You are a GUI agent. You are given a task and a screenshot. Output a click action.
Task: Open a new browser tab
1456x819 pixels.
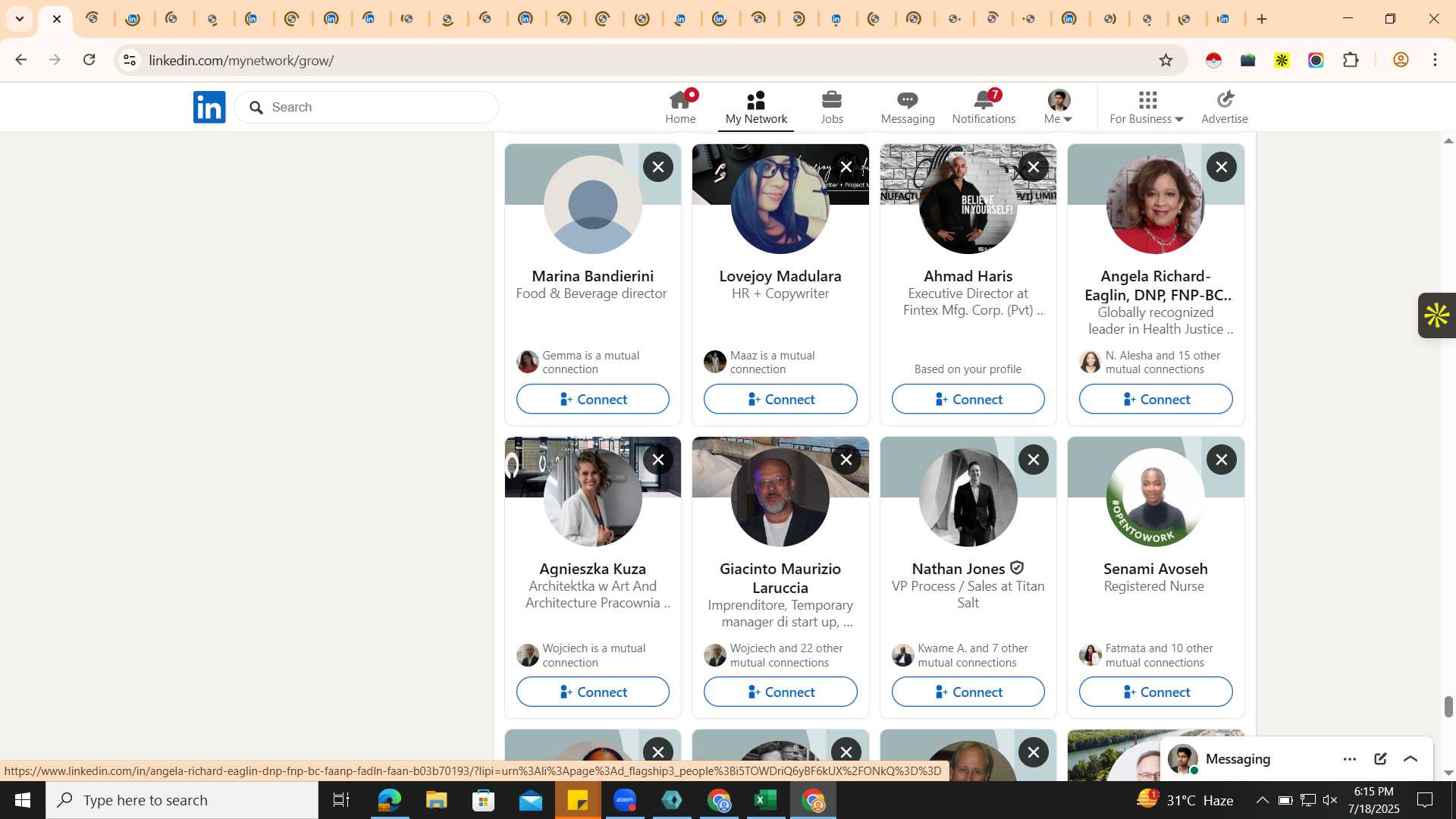coord(1262,19)
